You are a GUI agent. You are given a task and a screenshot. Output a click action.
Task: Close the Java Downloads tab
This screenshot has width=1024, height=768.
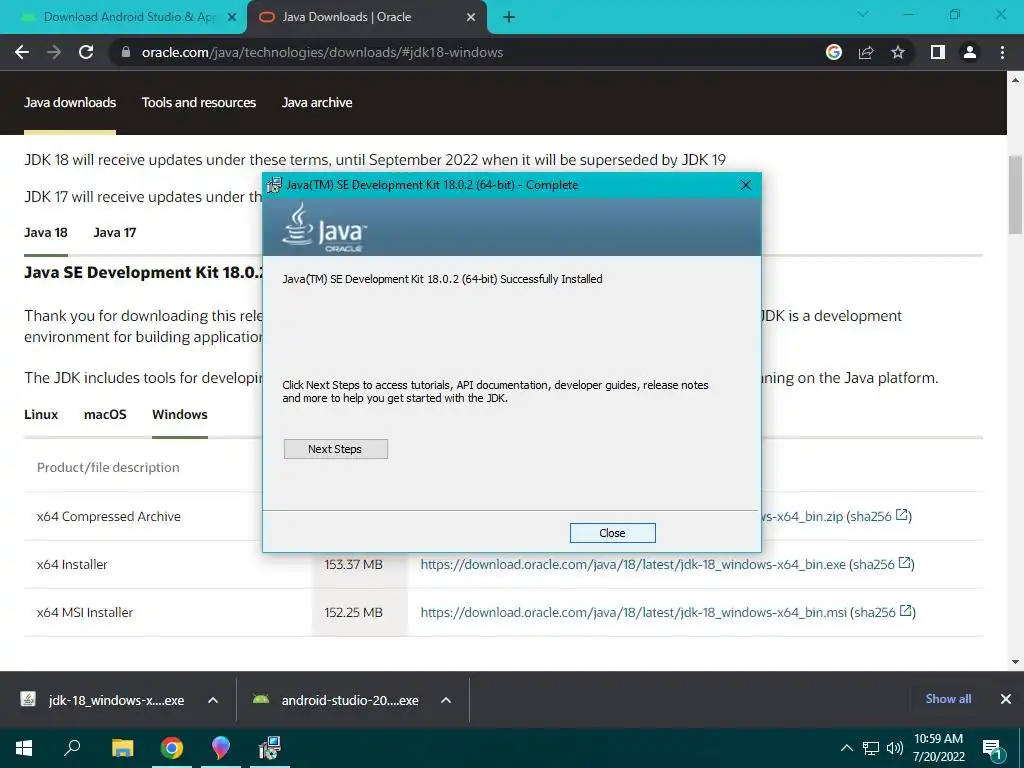pyautogui.click(x=471, y=18)
